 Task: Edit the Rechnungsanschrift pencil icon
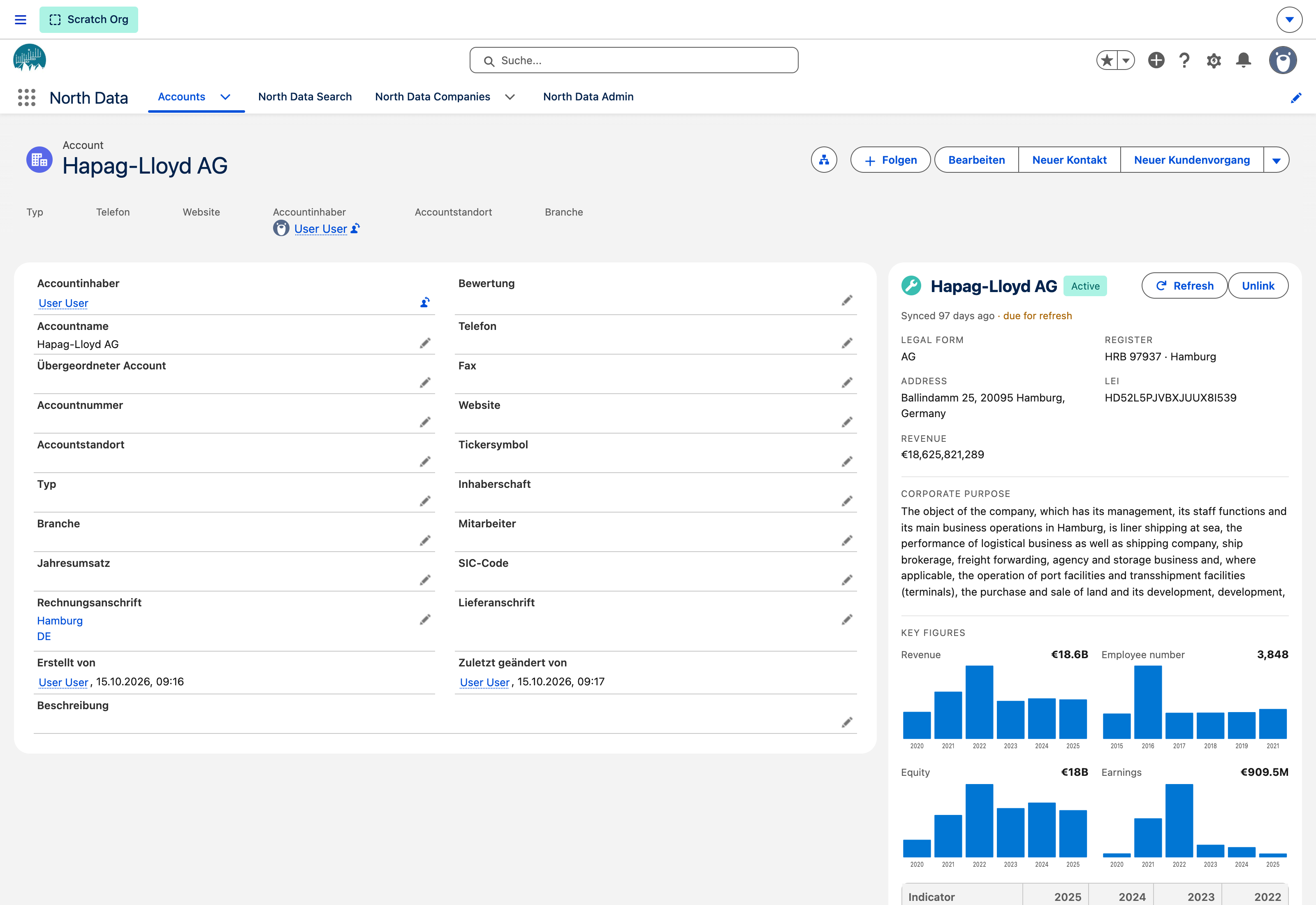425,619
